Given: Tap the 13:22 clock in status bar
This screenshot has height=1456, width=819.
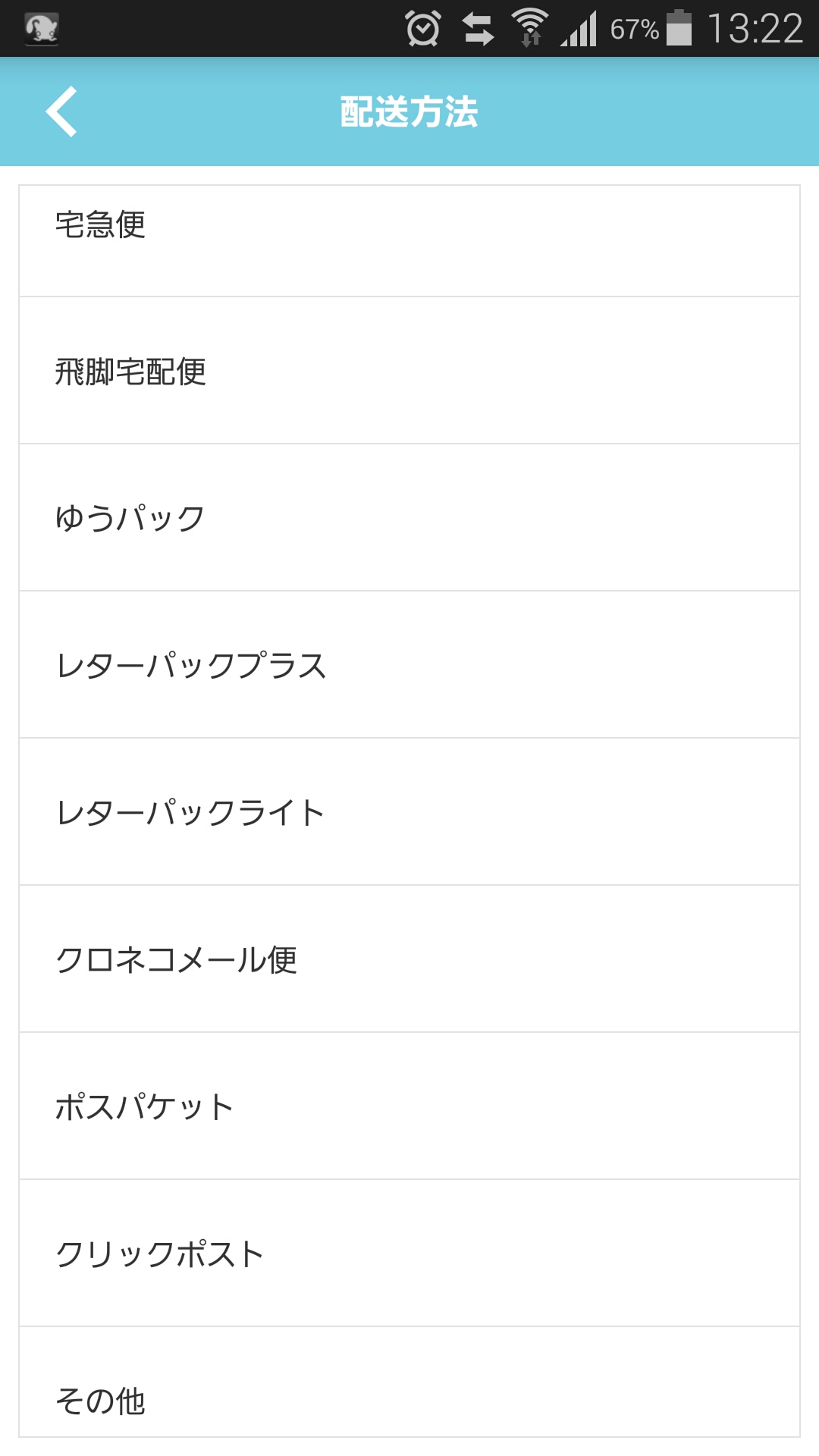Looking at the screenshot, I should click(755, 29).
